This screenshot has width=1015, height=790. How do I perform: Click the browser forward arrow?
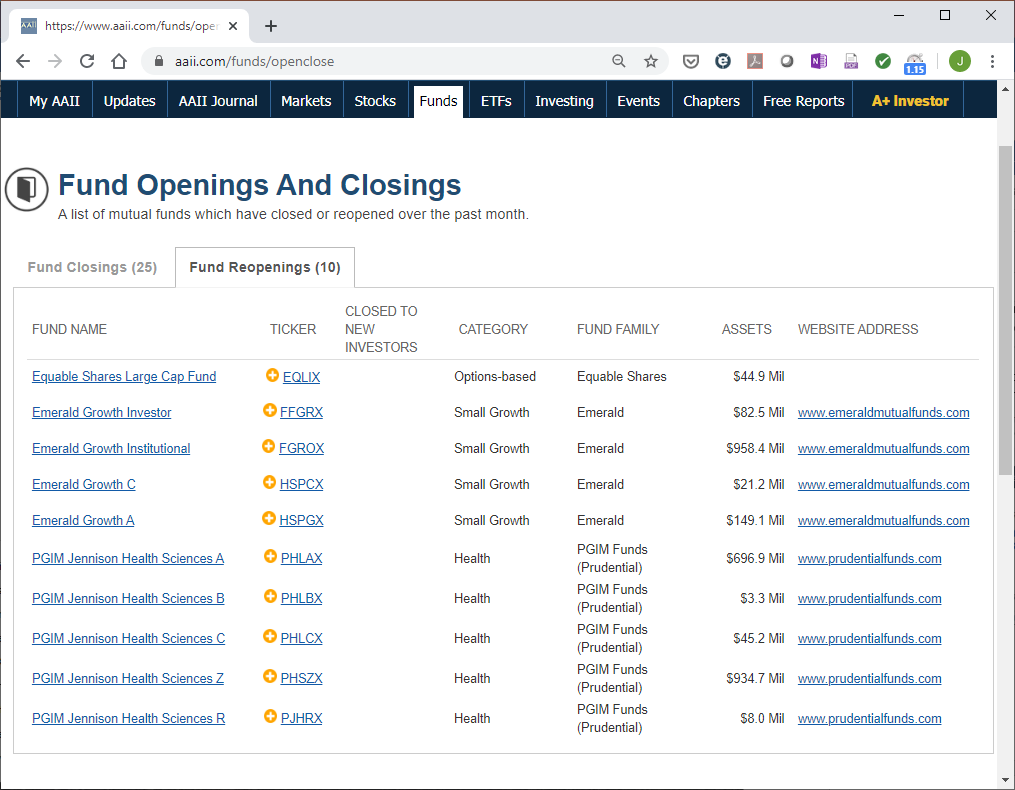55,61
